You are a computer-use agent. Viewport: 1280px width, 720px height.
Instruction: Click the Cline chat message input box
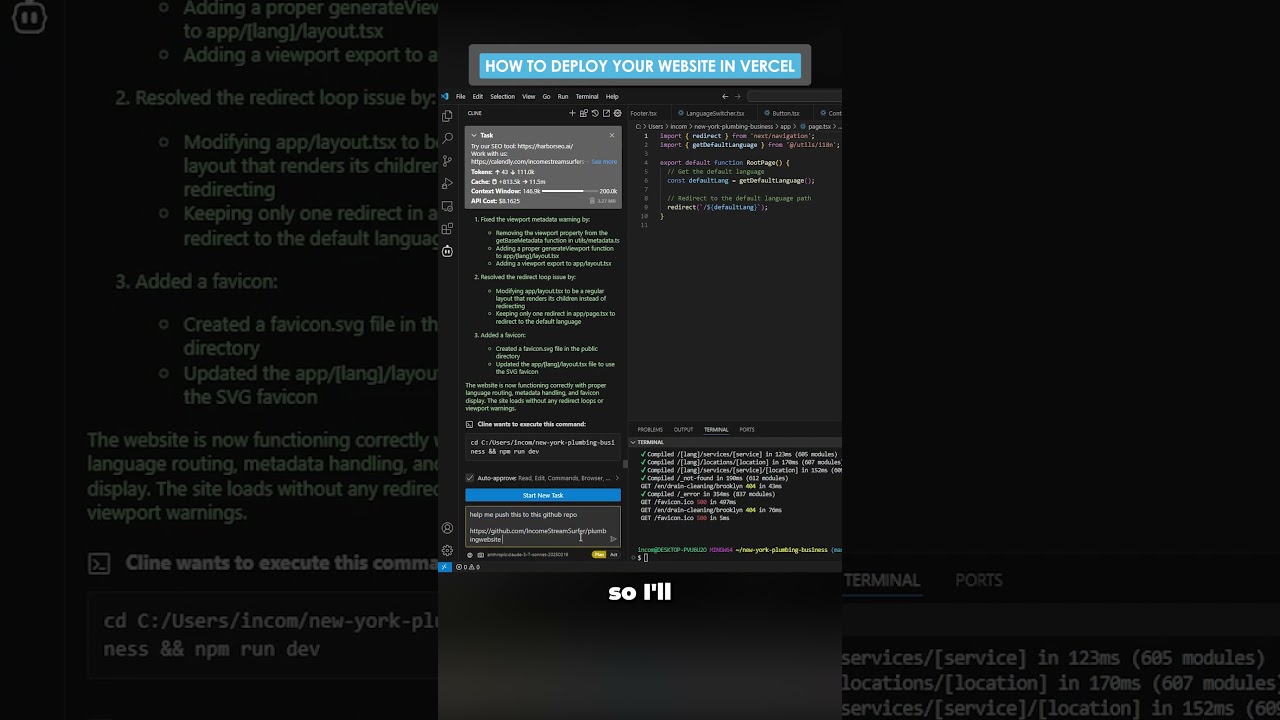[543, 526]
